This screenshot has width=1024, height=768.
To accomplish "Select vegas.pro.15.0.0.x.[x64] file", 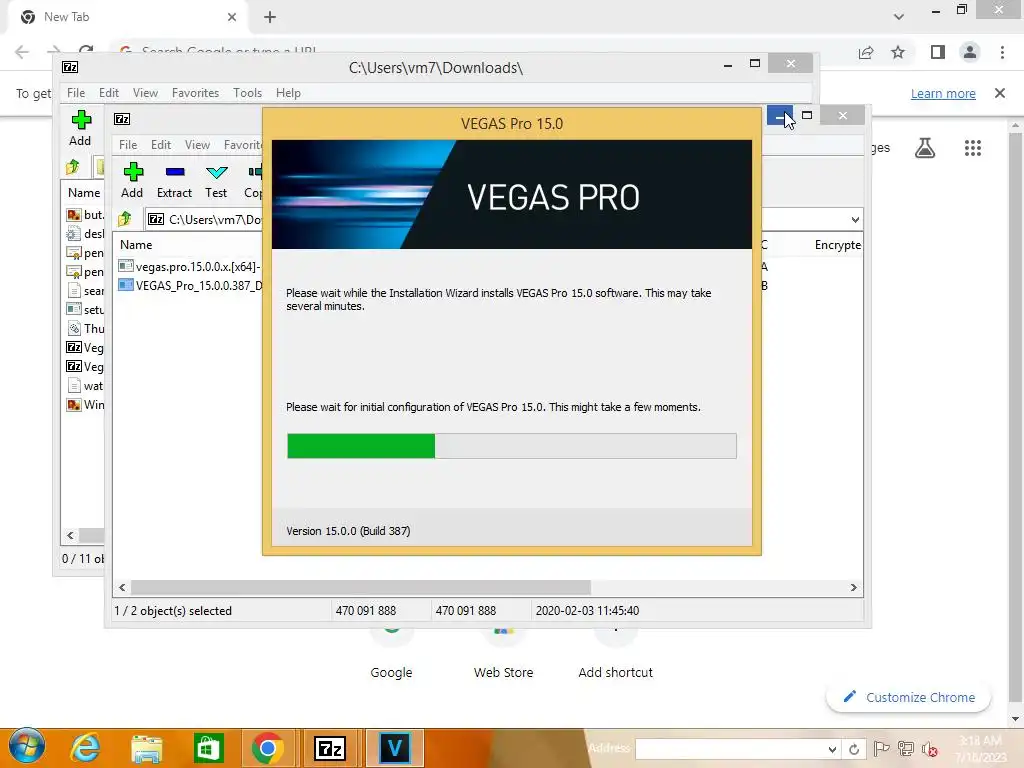I will tap(189, 266).
